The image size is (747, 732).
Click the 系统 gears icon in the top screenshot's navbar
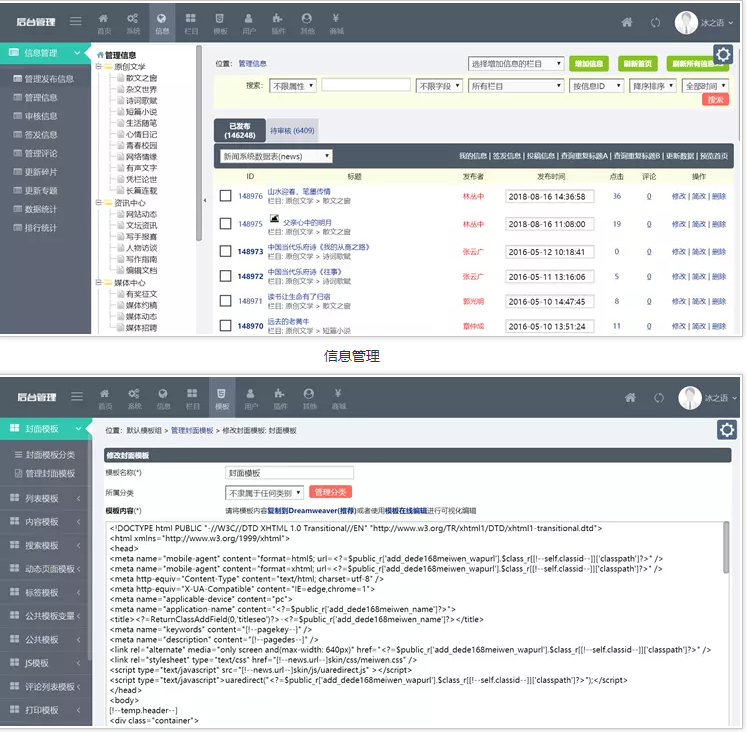(133, 22)
